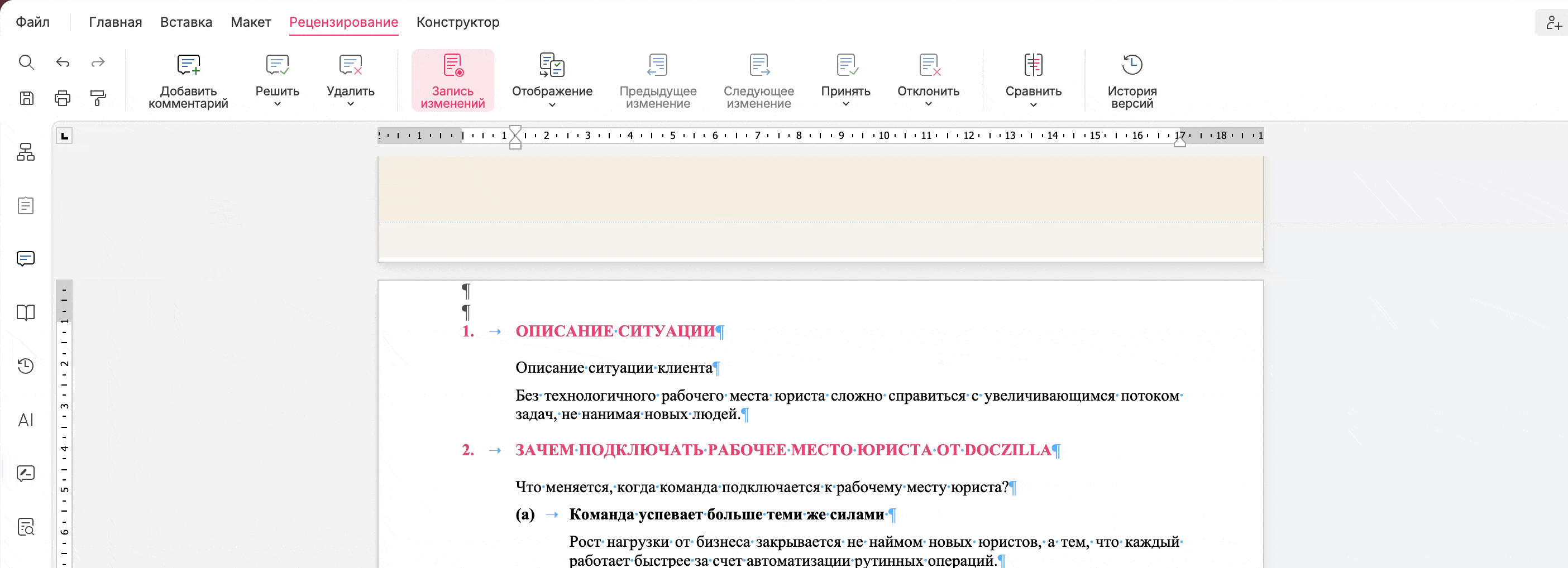Click the list marker (a)
Screen dimensions: 1568x568
tap(525, 514)
